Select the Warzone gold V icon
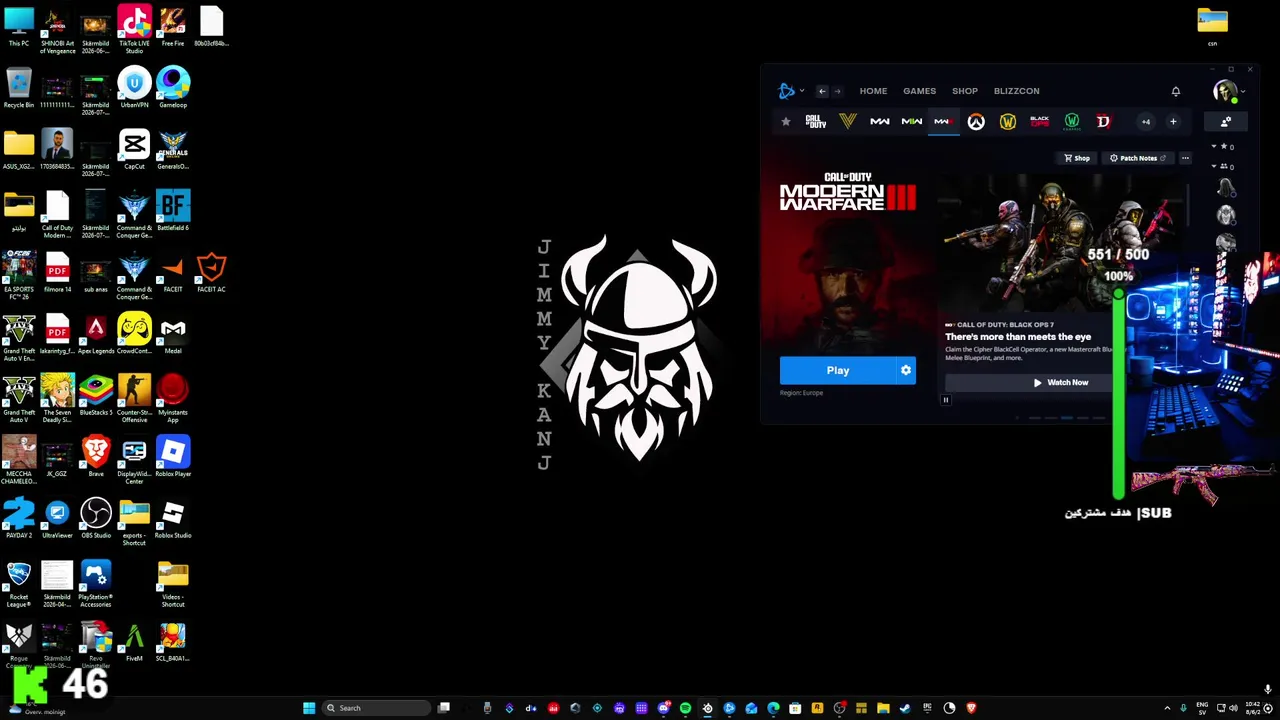The height and width of the screenshot is (720, 1280). click(848, 122)
